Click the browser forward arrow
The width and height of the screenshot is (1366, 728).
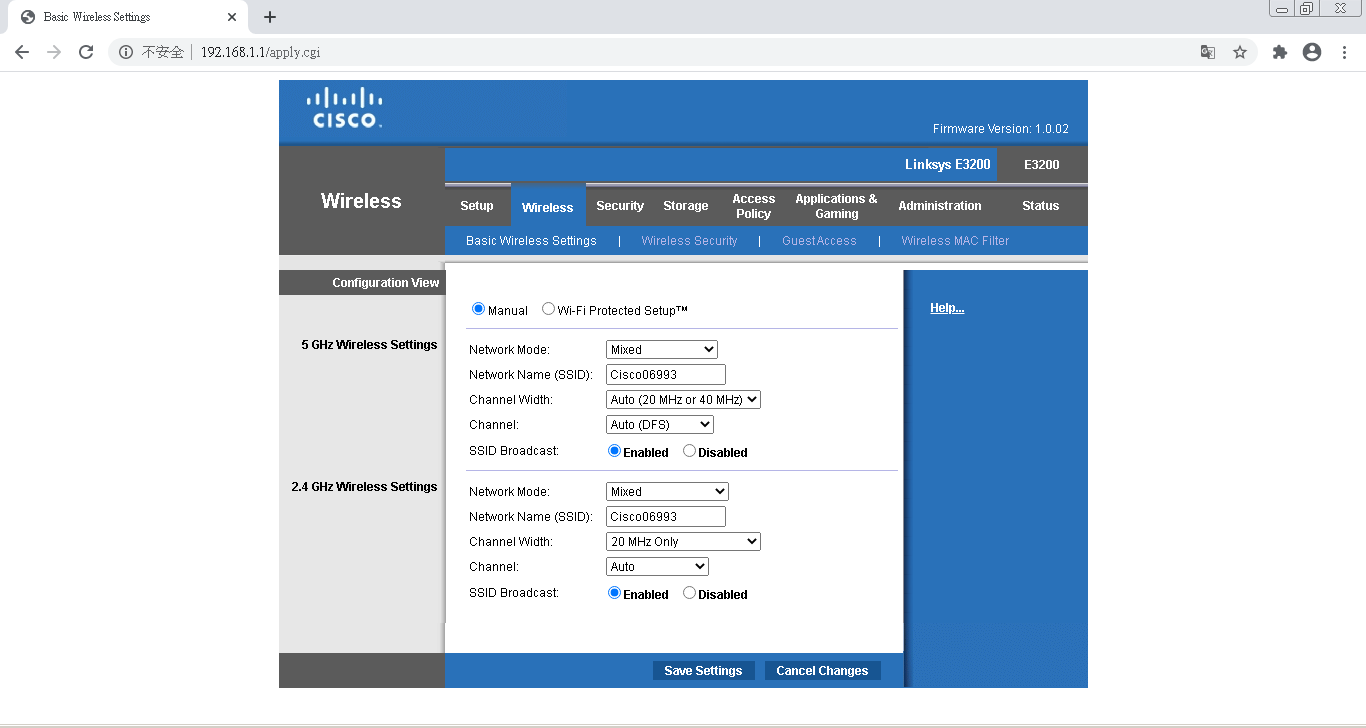tap(54, 52)
